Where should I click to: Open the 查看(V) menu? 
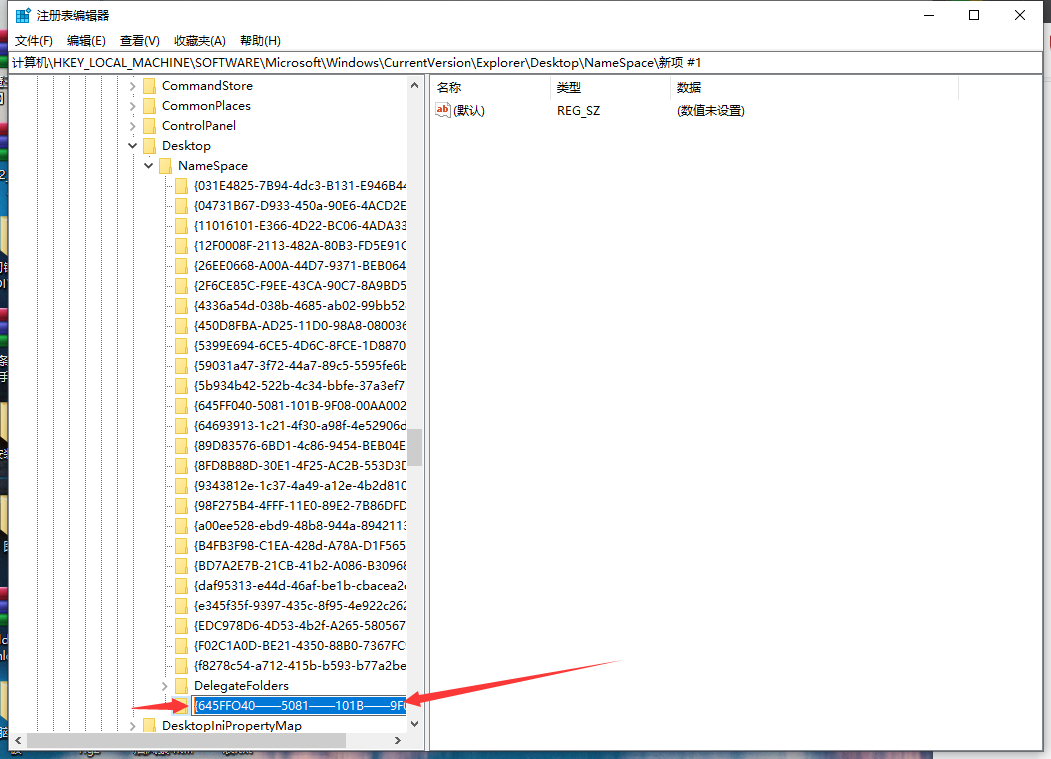pos(139,41)
